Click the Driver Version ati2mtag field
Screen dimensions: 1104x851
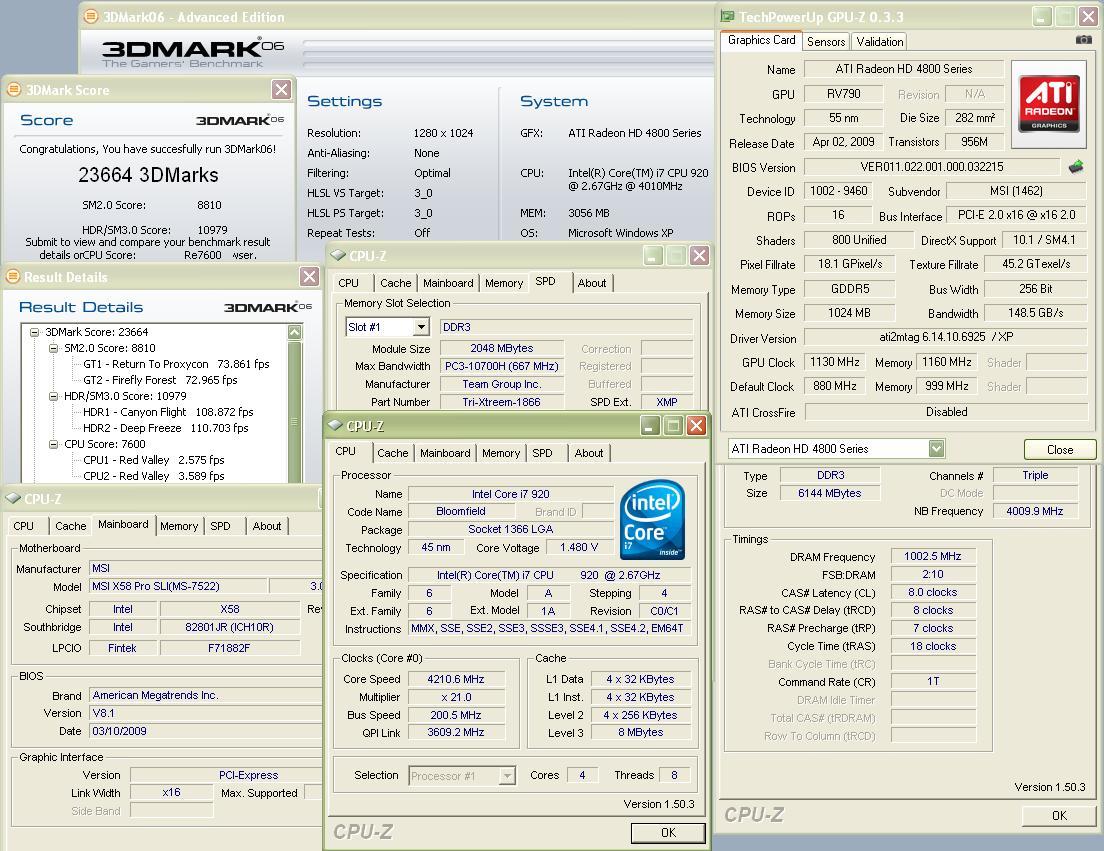tap(946, 337)
